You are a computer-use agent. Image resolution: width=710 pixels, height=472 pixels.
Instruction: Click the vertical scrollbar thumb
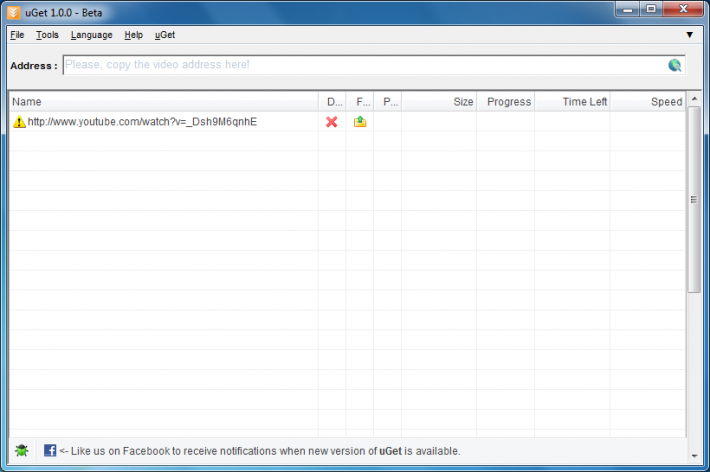tap(694, 199)
